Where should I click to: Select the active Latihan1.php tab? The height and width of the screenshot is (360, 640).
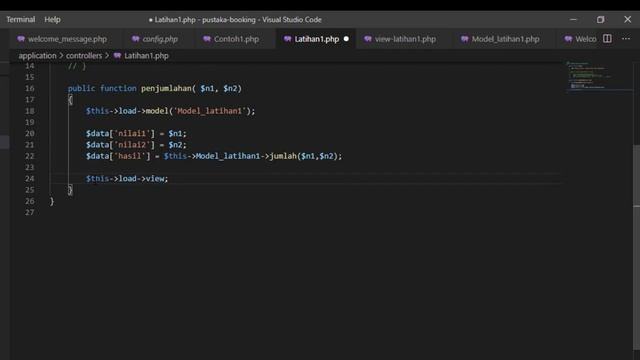pyautogui.click(x=317, y=39)
